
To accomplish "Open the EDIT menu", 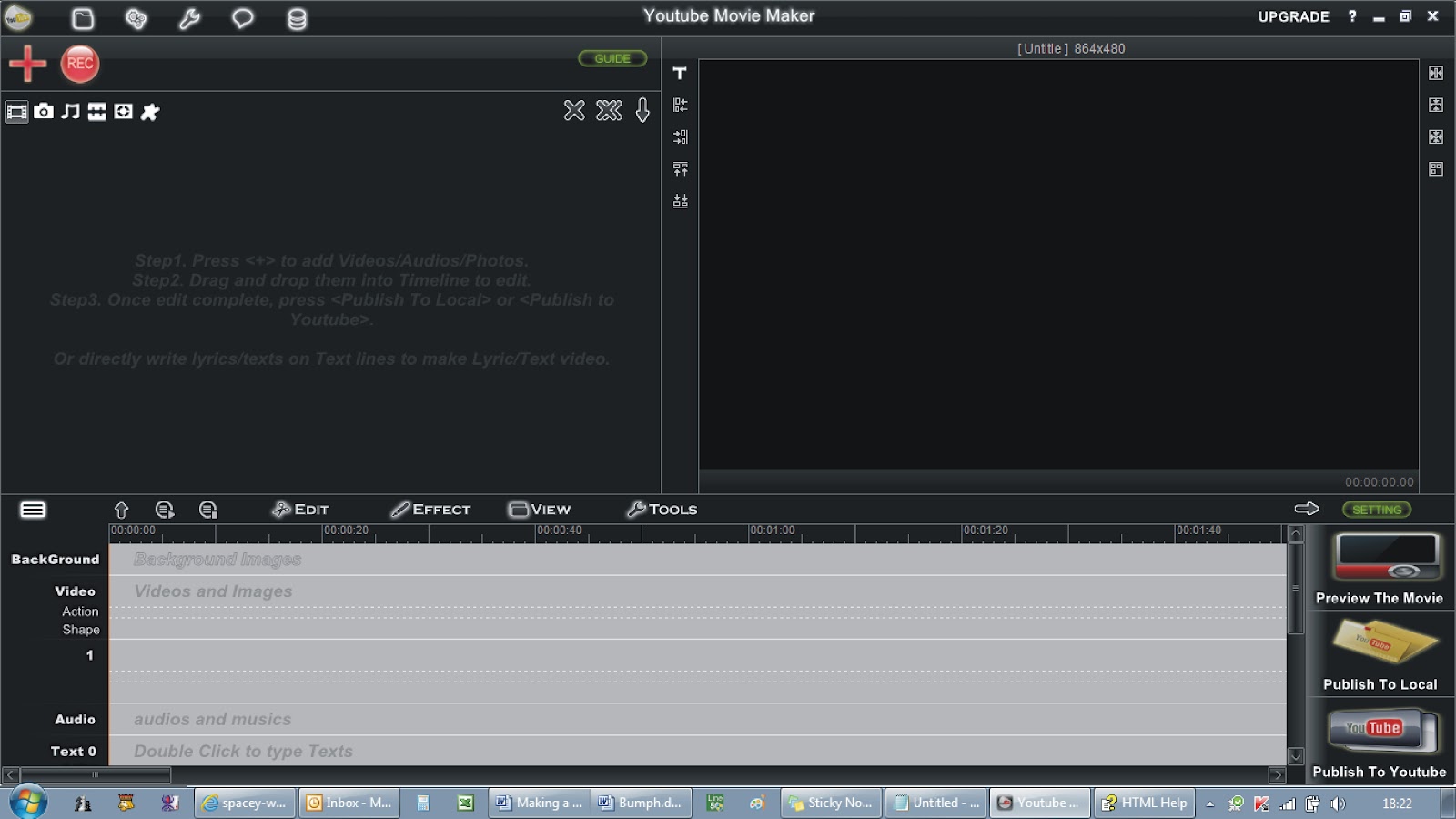I will [300, 510].
